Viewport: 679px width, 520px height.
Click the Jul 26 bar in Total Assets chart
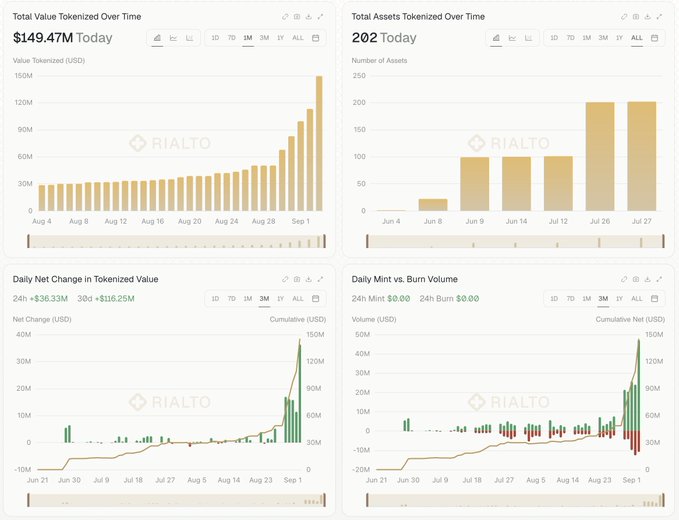point(600,157)
